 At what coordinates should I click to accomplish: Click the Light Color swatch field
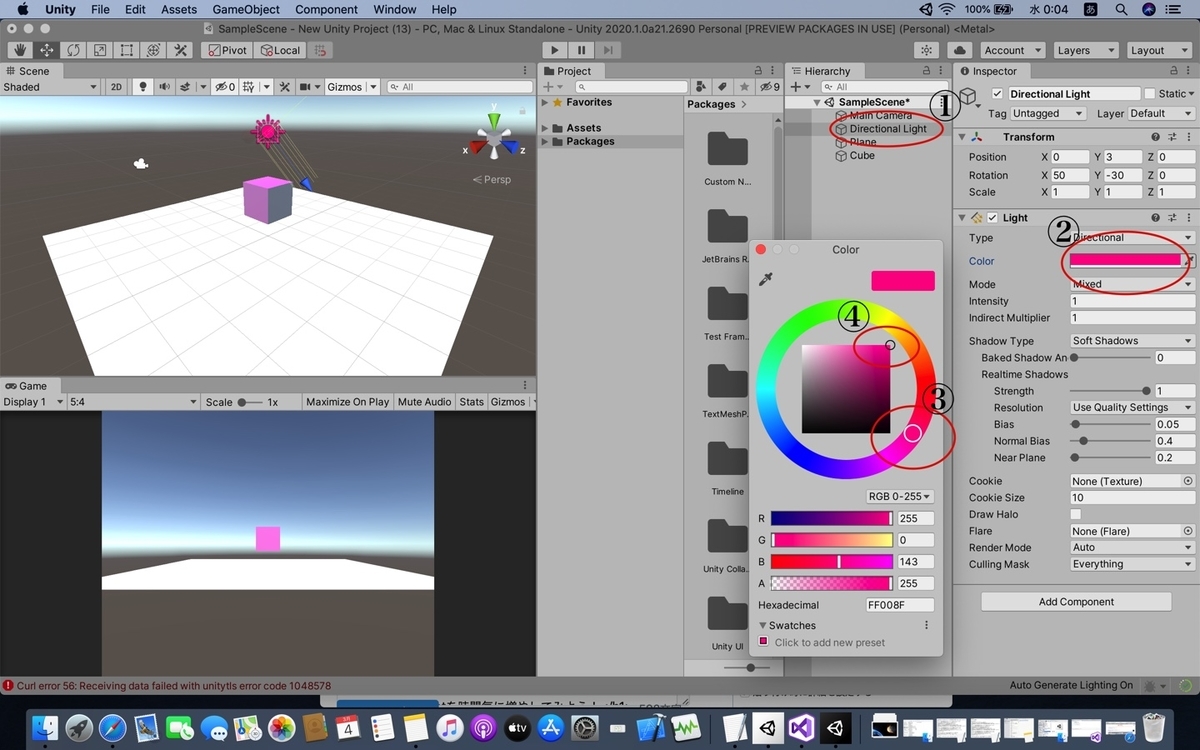1126,260
